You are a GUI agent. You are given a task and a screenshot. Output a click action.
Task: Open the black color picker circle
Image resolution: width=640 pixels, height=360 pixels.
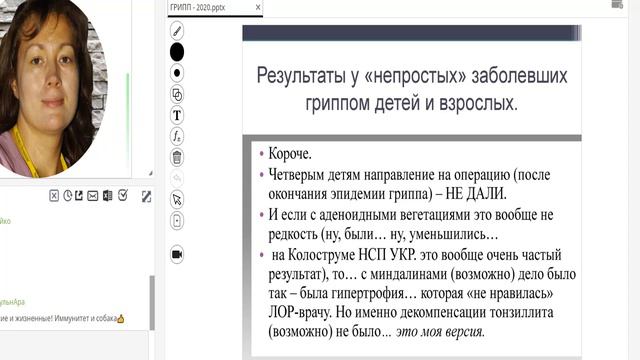(177, 52)
